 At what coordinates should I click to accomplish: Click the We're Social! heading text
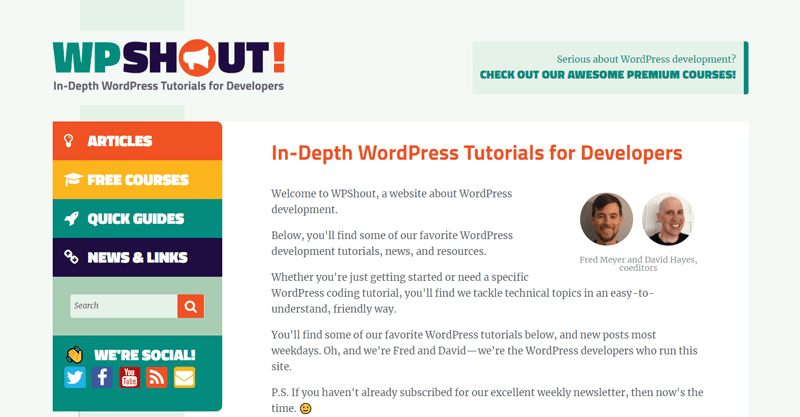pos(145,355)
